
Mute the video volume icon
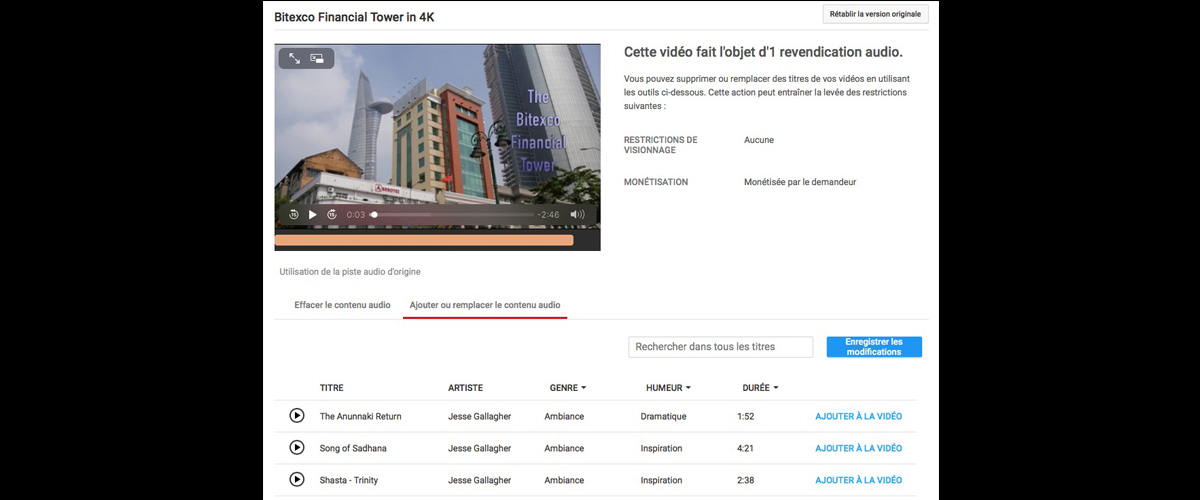(x=577, y=214)
